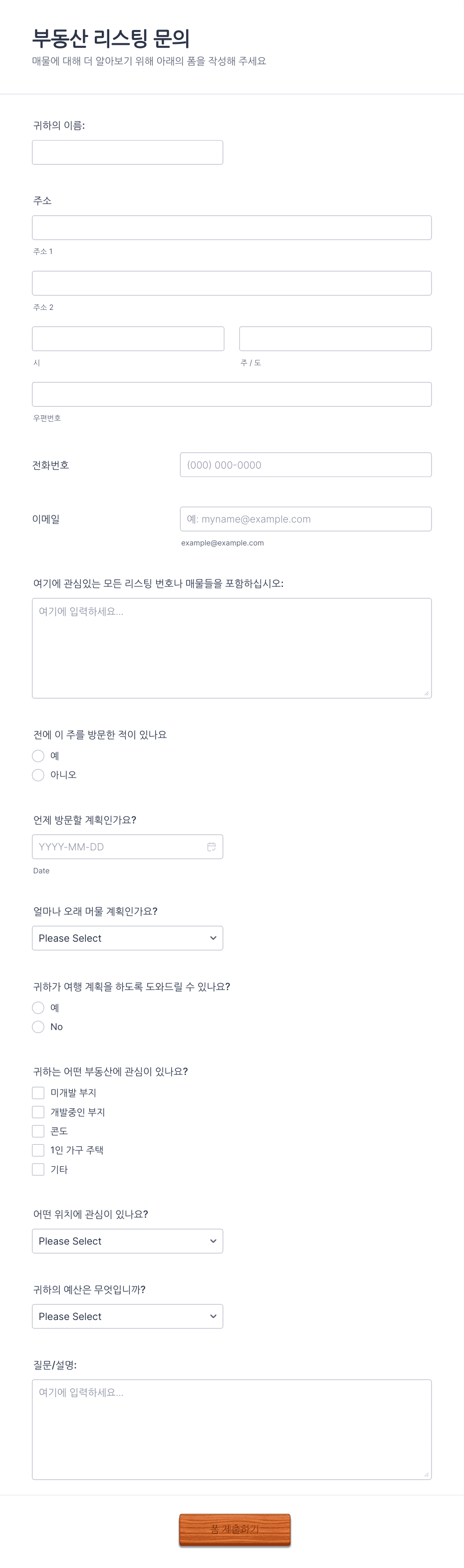Image resolution: width=464 pixels, height=1568 pixels.
Task: Focus the listing numbers text area
Action: click(x=232, y=648)
